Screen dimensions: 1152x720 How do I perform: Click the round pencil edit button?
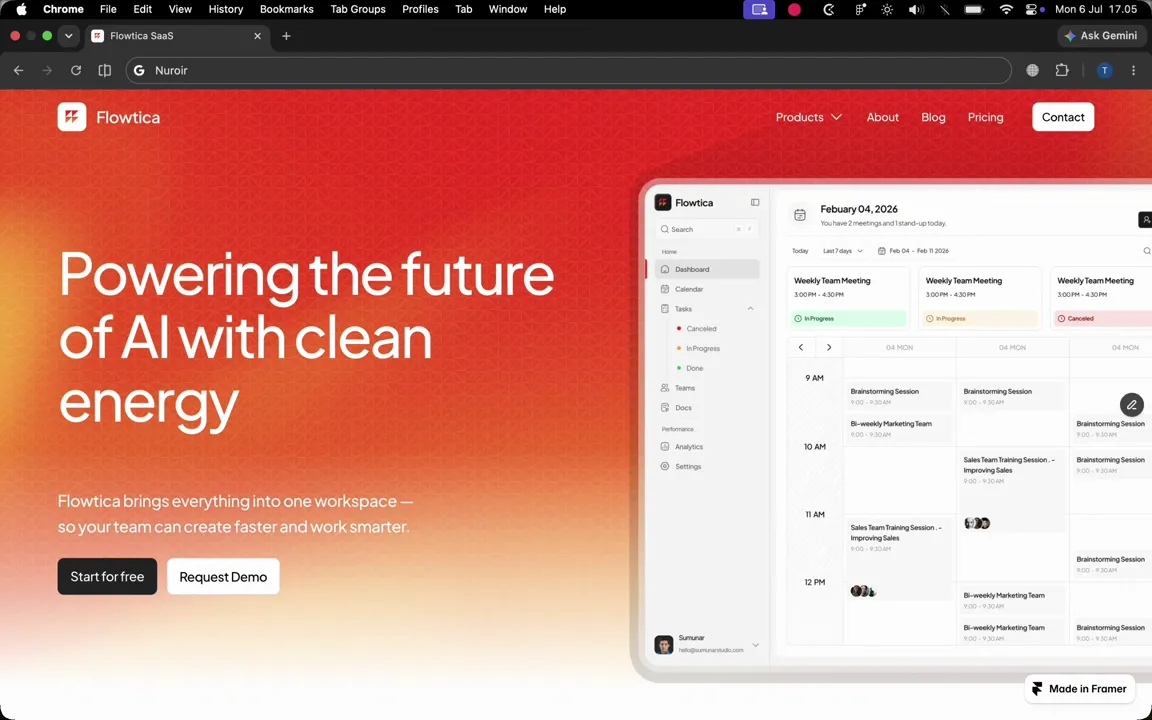coord(1131,405)
